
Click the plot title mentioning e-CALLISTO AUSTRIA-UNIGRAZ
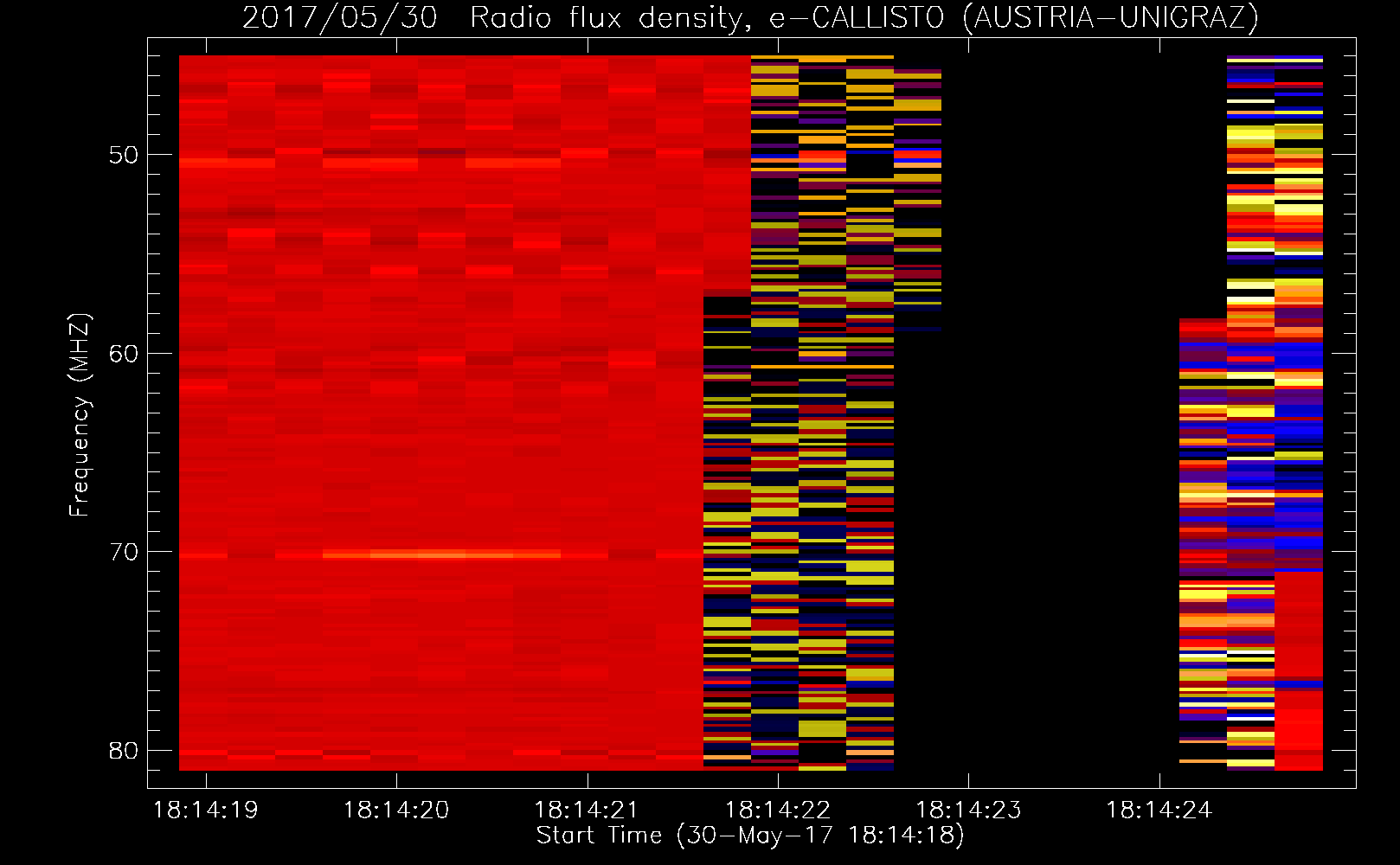750,17
